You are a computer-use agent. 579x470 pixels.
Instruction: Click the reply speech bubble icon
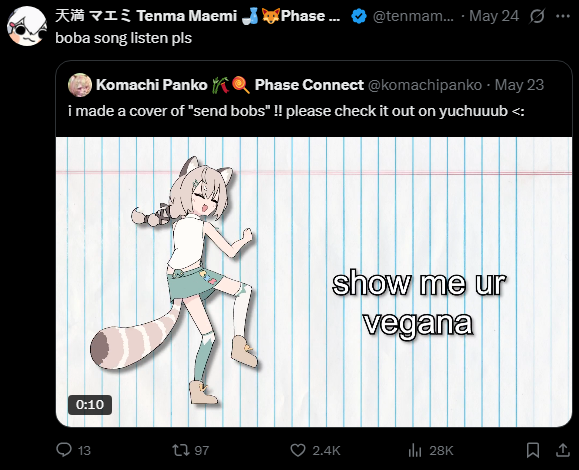pyautogui.click(x=64, y=450)
